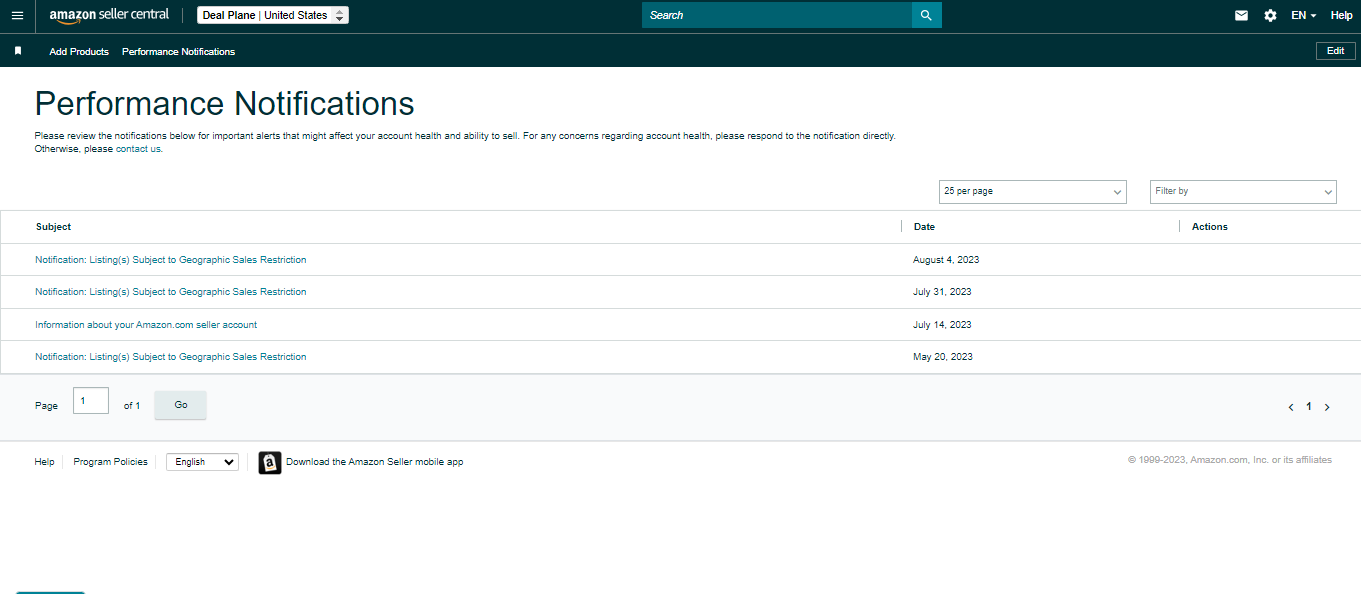The width and height of the screenshot is (1361, 594).
Task: Expand the EN language dropdown
Action: pyautogui.click(x=1303, y=15)
